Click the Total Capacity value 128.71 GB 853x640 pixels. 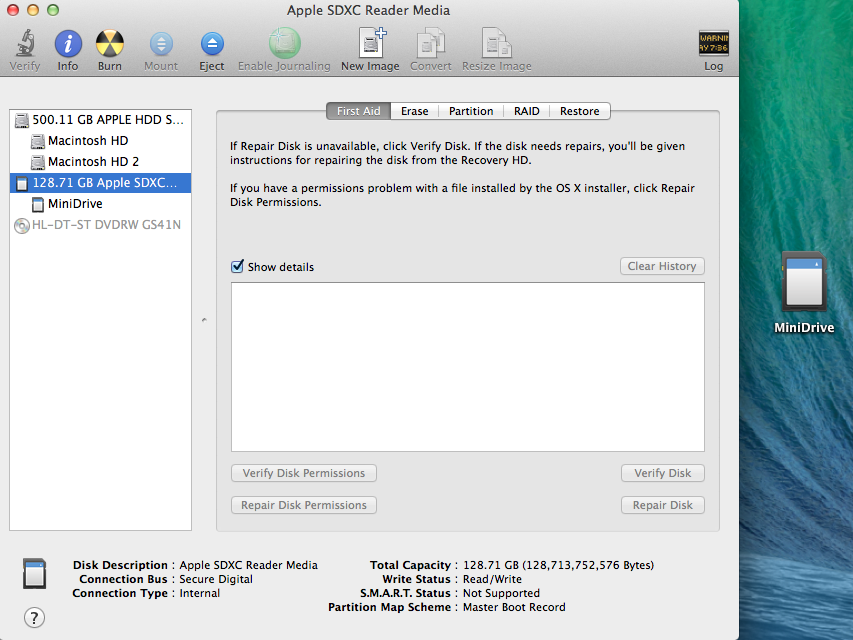coord(558,565)
